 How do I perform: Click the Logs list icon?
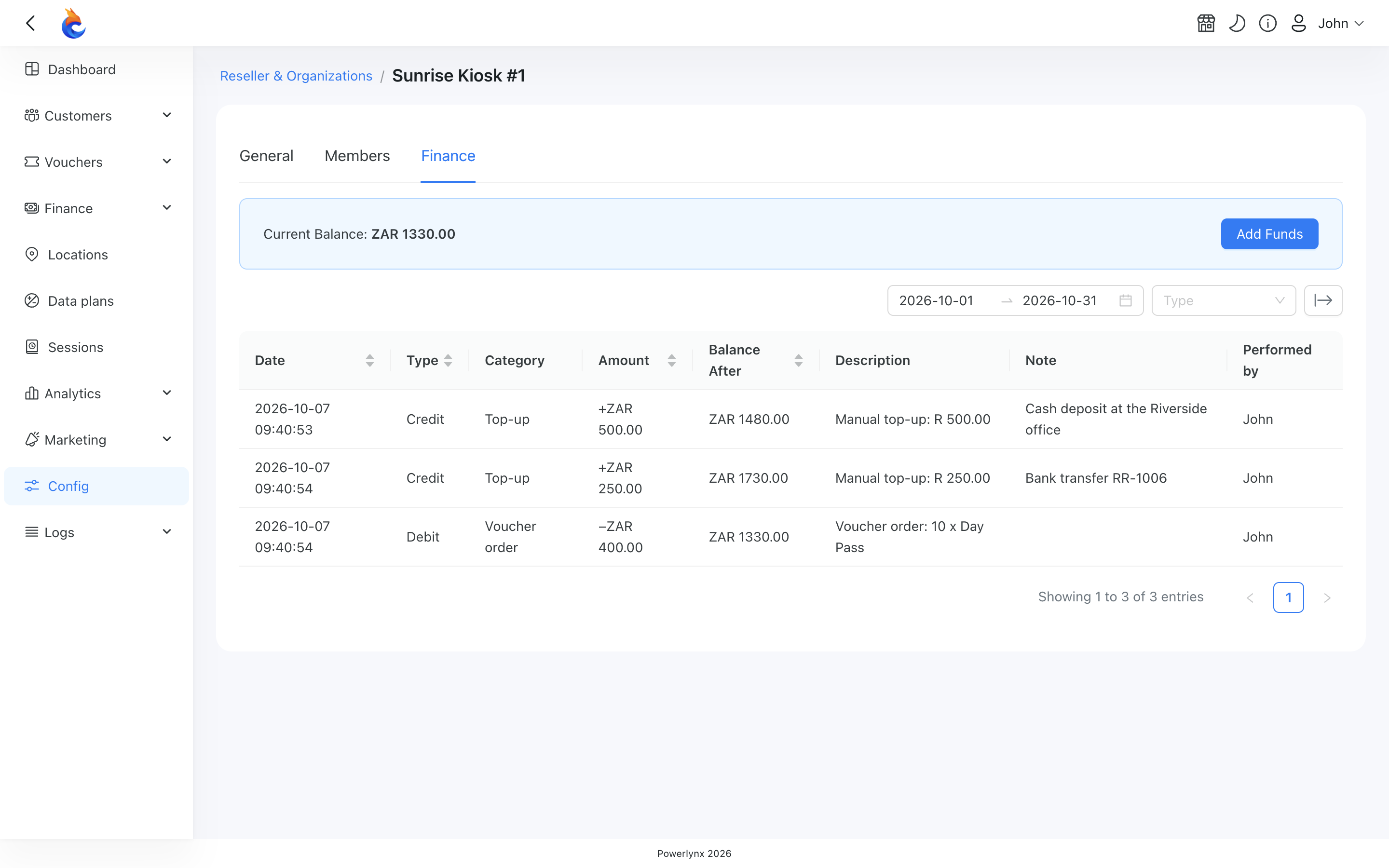pos(31,532)
